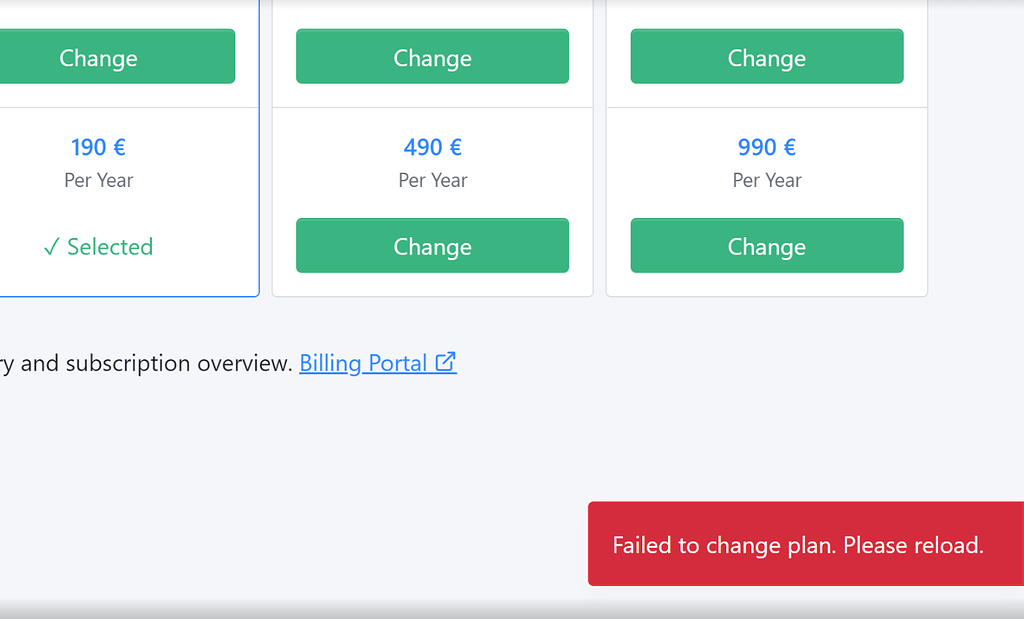Open the external link icon beside Billing Portal
The width and height of the screenshot is (1024, 619).
click(x=447, y=362)
